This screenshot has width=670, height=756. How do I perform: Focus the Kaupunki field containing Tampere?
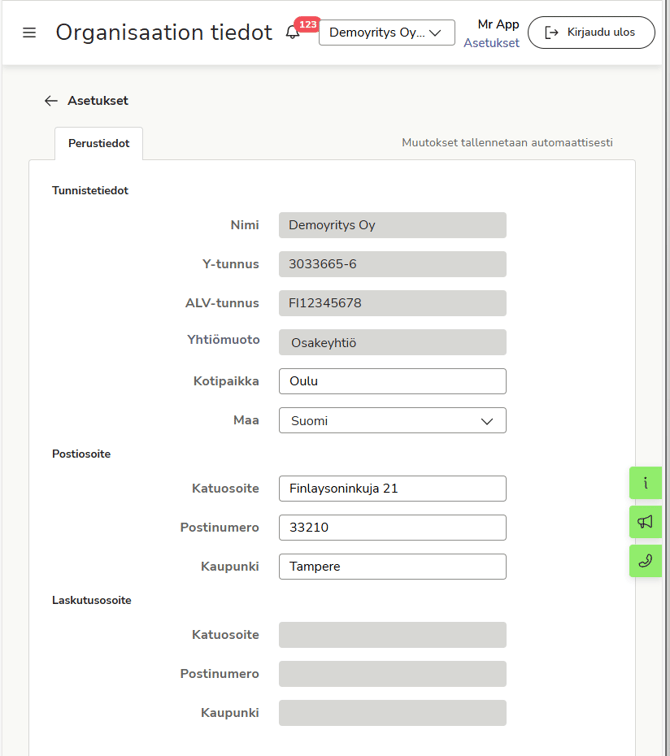point(392,566)
